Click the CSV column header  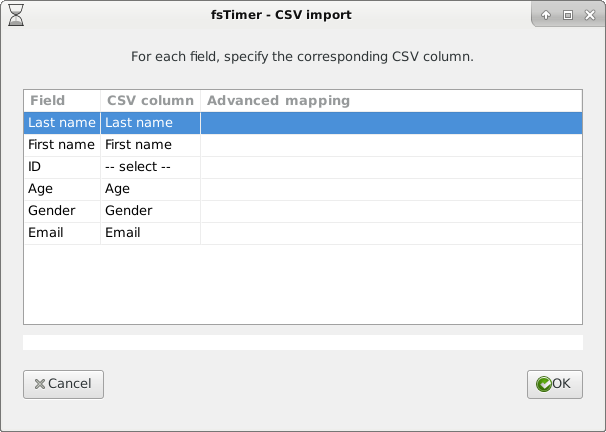150,101
